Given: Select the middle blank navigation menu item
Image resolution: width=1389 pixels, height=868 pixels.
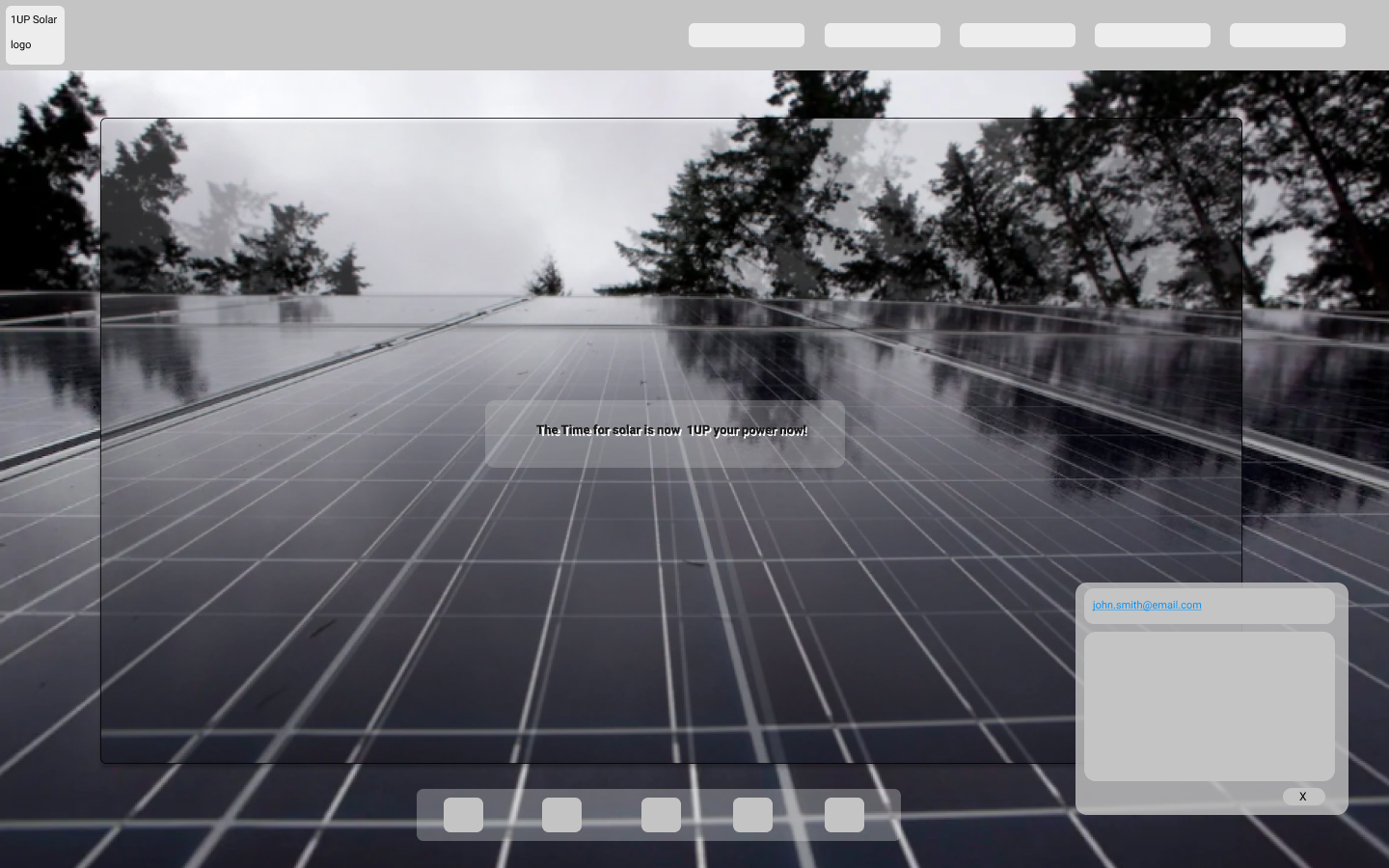Looking at the screenshot, I should point(1018,36).
